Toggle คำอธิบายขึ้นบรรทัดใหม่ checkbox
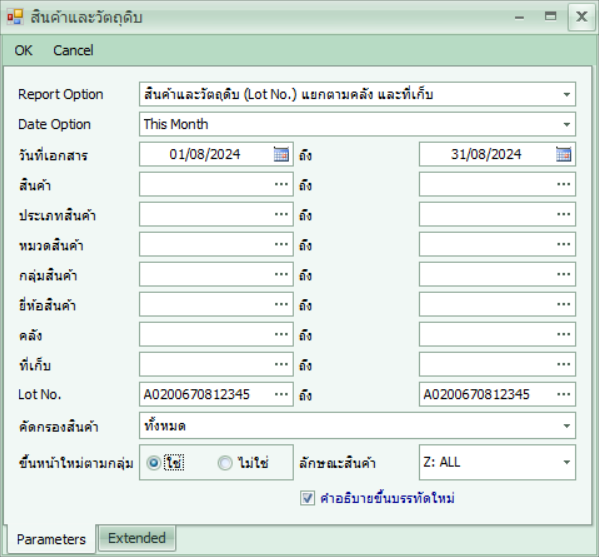Image resolution: width=599 pixels, height=557 pixels. pos(307,498)
